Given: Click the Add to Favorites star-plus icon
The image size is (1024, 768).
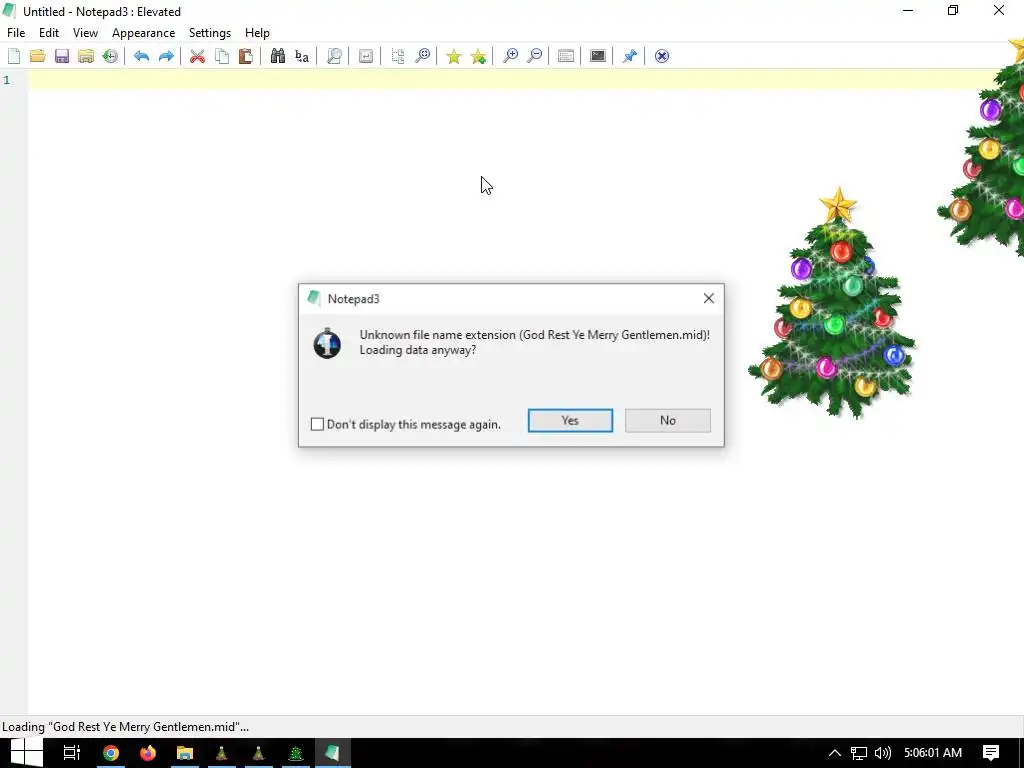Looking at the screenshot, I should (479, 56).
